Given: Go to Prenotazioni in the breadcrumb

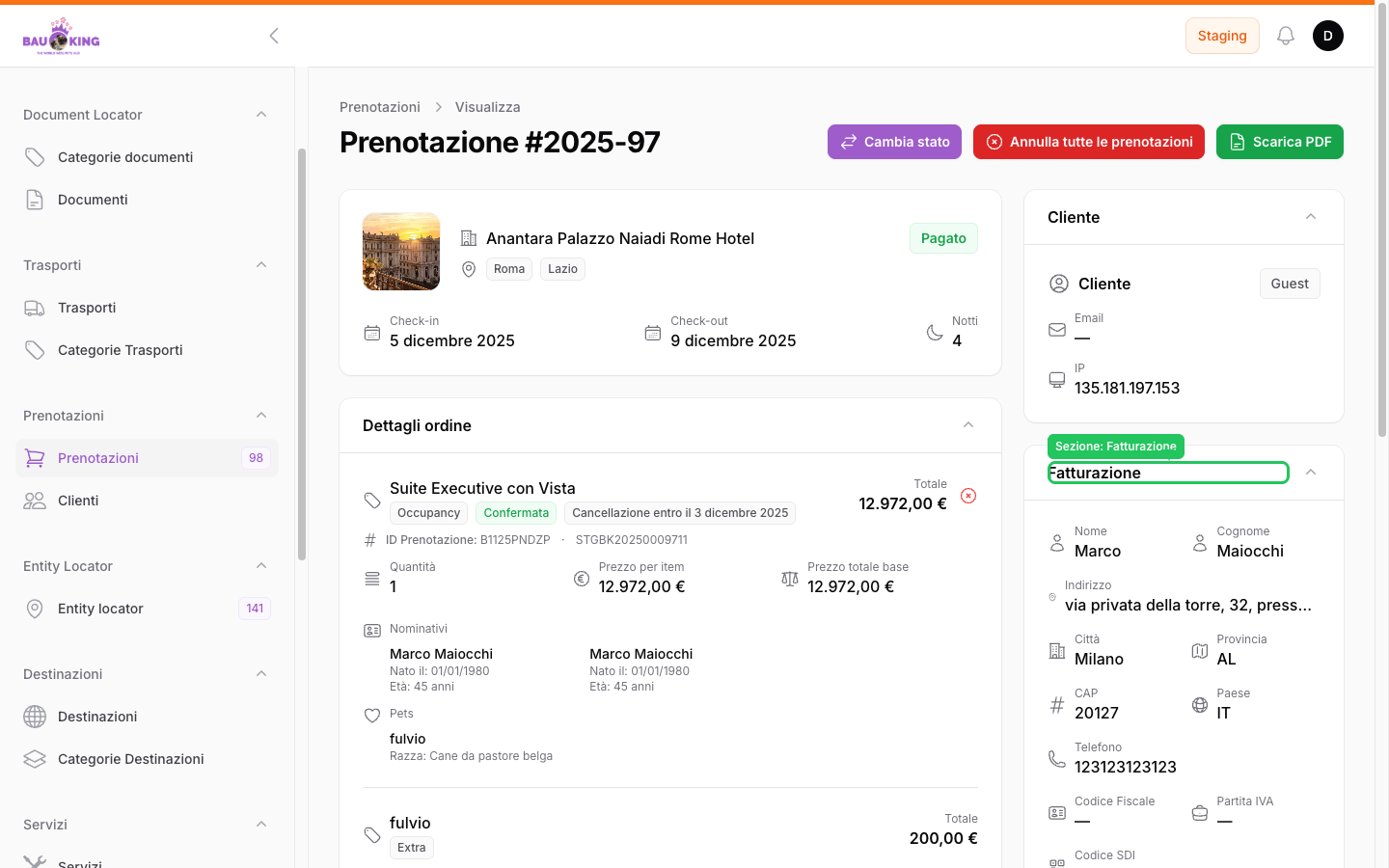Looking at the screenshot, I should [x=380, y=107].
